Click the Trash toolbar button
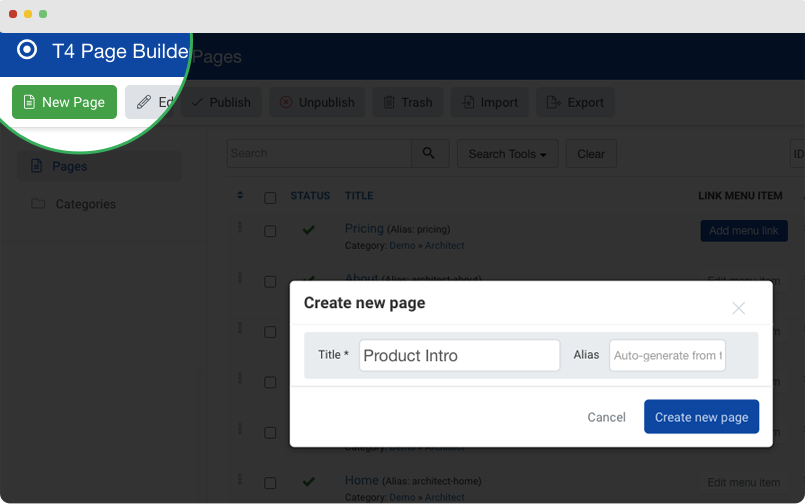The image size is (805, 504). [408, 103]
